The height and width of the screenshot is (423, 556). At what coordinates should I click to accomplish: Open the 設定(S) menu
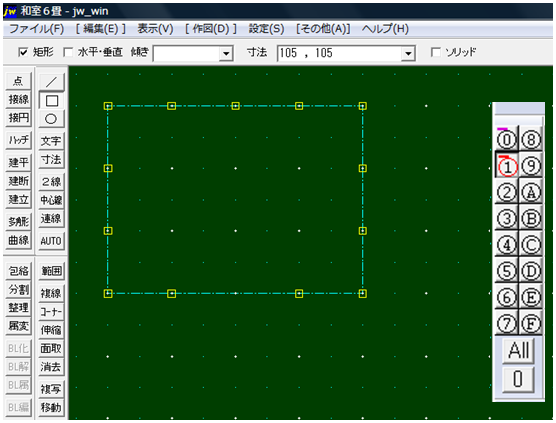pyautogui.click(x=266, y=29)
